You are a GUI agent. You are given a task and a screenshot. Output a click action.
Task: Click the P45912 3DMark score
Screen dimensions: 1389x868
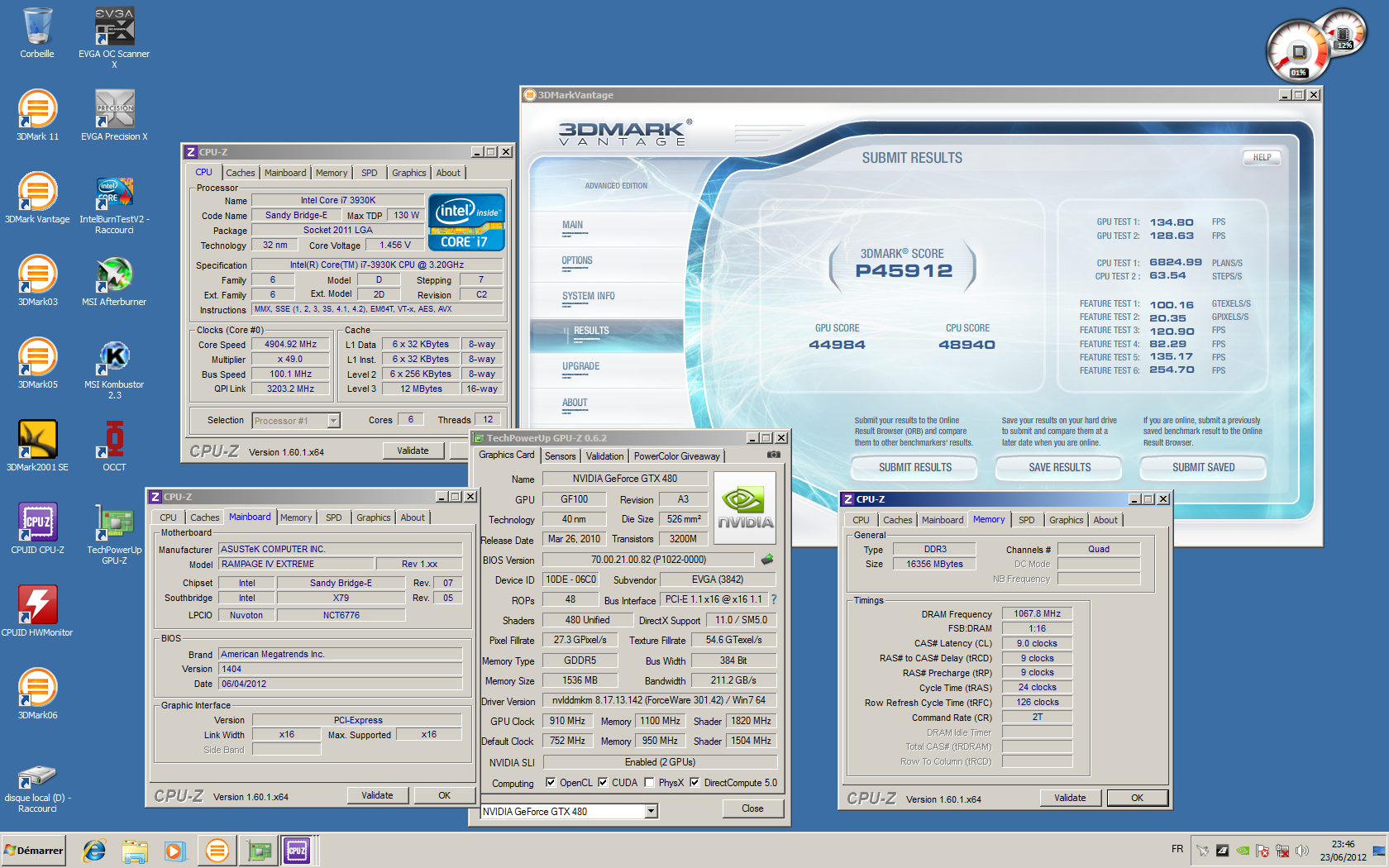click(904, 270)
